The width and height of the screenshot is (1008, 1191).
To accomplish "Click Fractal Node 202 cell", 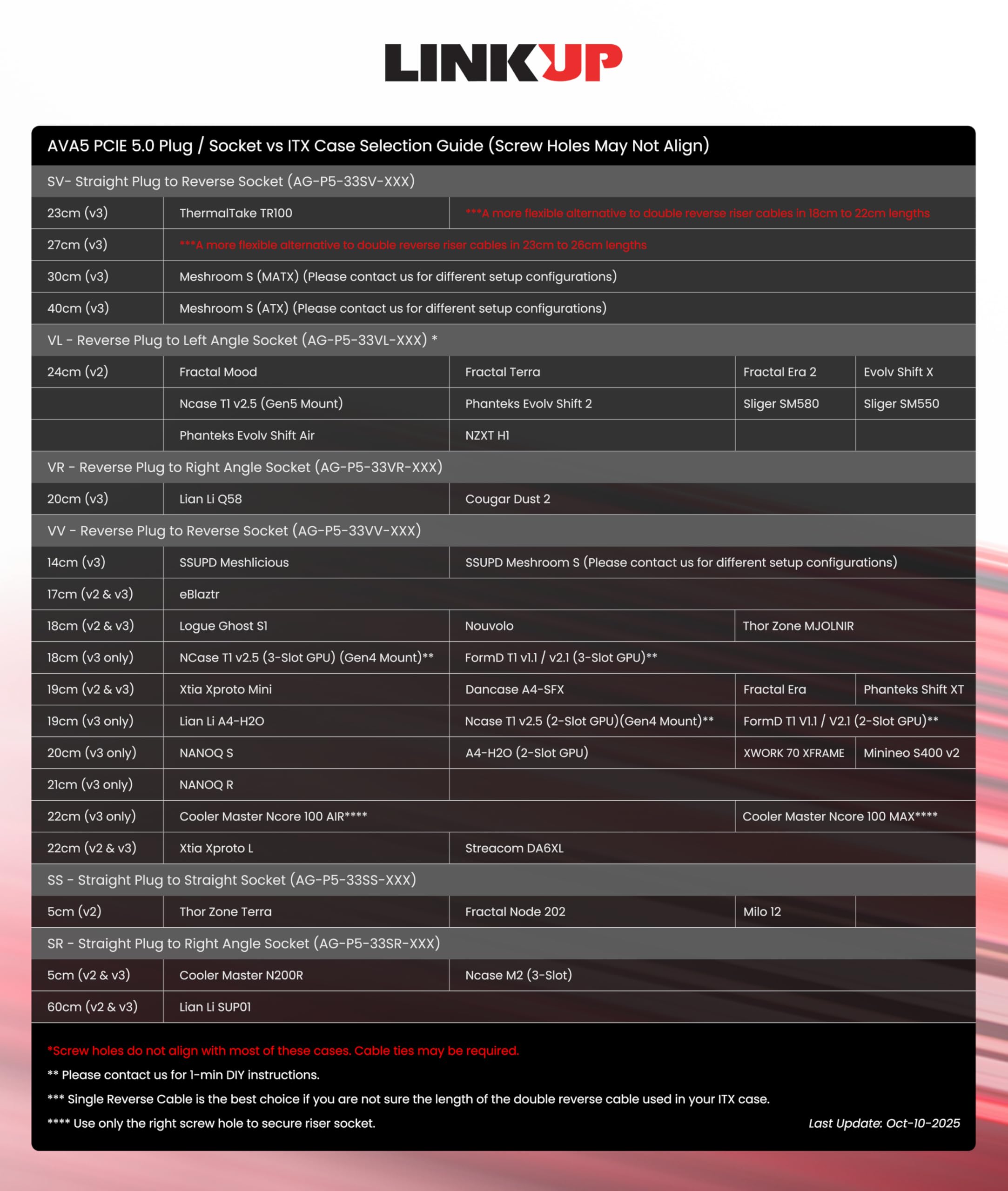I will [515, 912].
